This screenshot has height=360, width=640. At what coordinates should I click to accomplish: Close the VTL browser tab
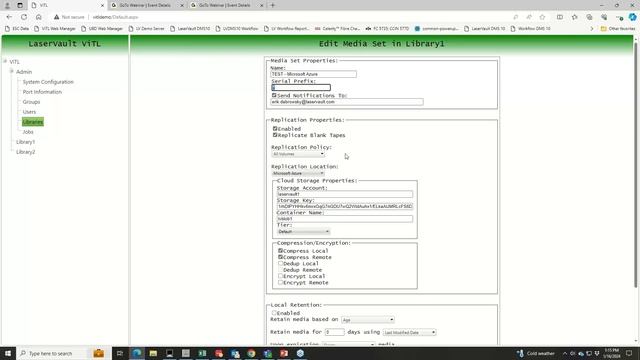[x=102, y=5]
